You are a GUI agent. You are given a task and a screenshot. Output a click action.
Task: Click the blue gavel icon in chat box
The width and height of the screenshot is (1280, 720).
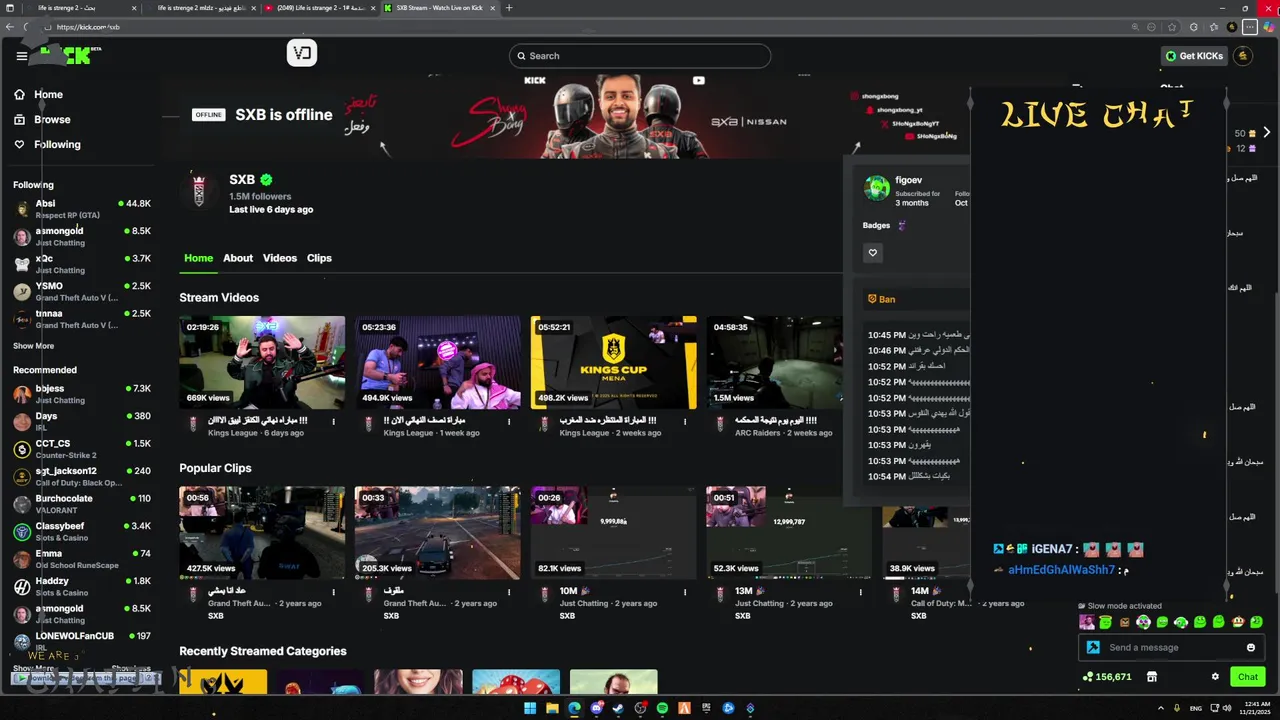(x=1094, y=647)
